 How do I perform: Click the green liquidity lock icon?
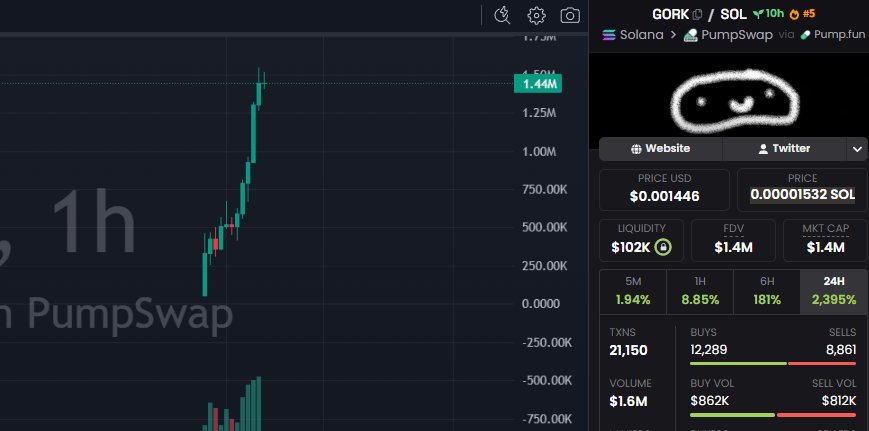tap(663, 247)
